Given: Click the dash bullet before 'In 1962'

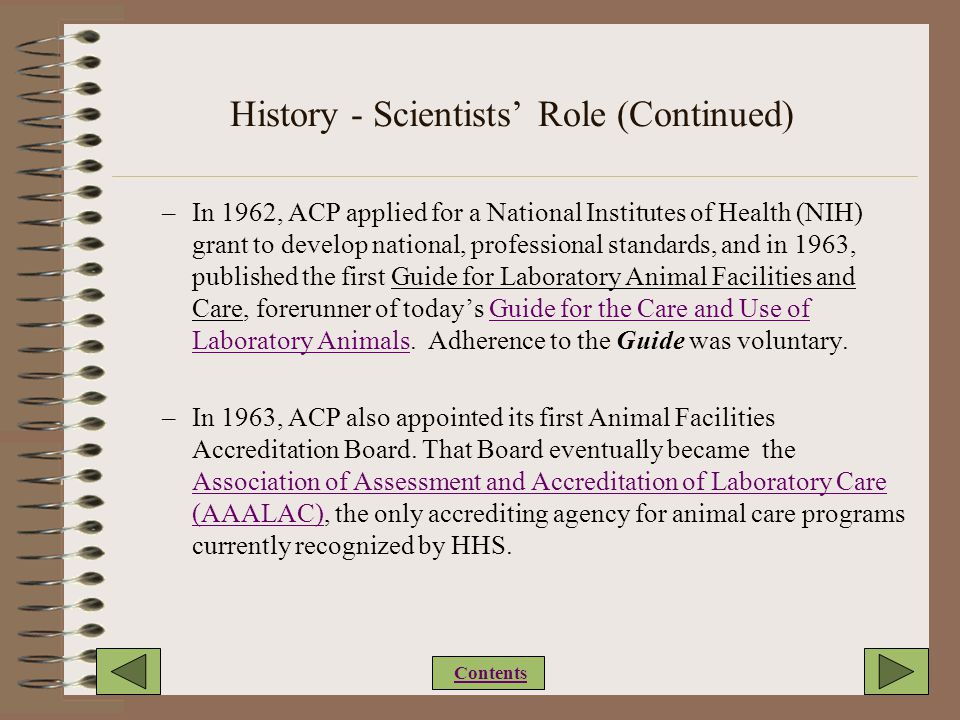Looking at the screenshot, I should tap(168, 214).
